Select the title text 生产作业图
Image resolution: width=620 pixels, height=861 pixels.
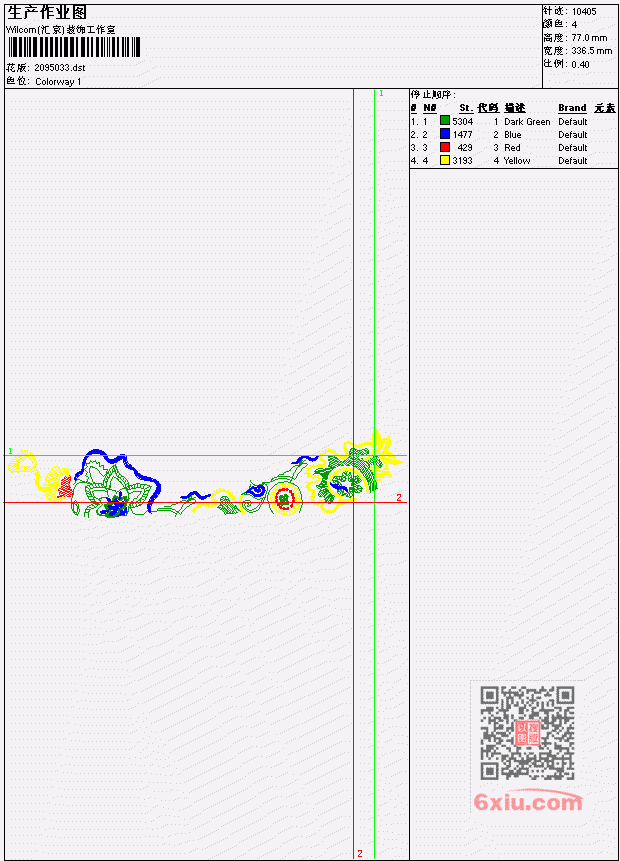(47, 12)
